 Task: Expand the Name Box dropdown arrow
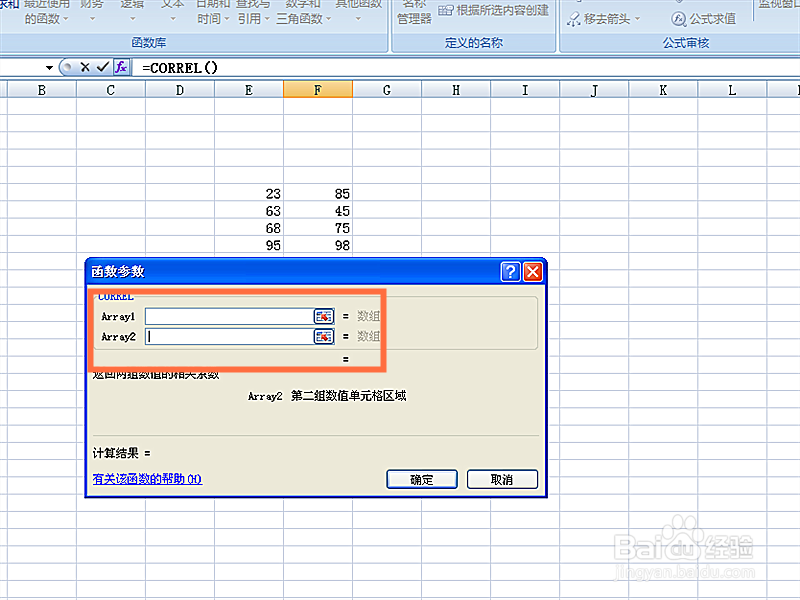[x=49, y=67]
